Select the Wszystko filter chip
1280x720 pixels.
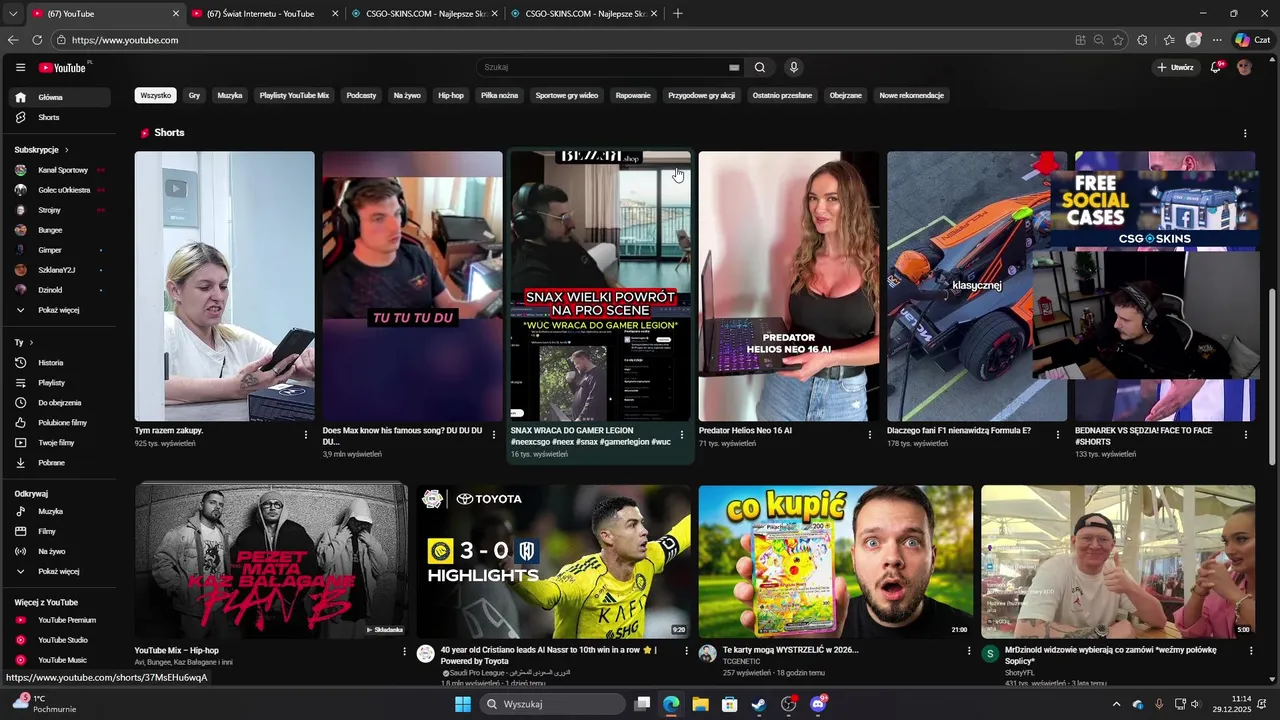tap(156, 95)
